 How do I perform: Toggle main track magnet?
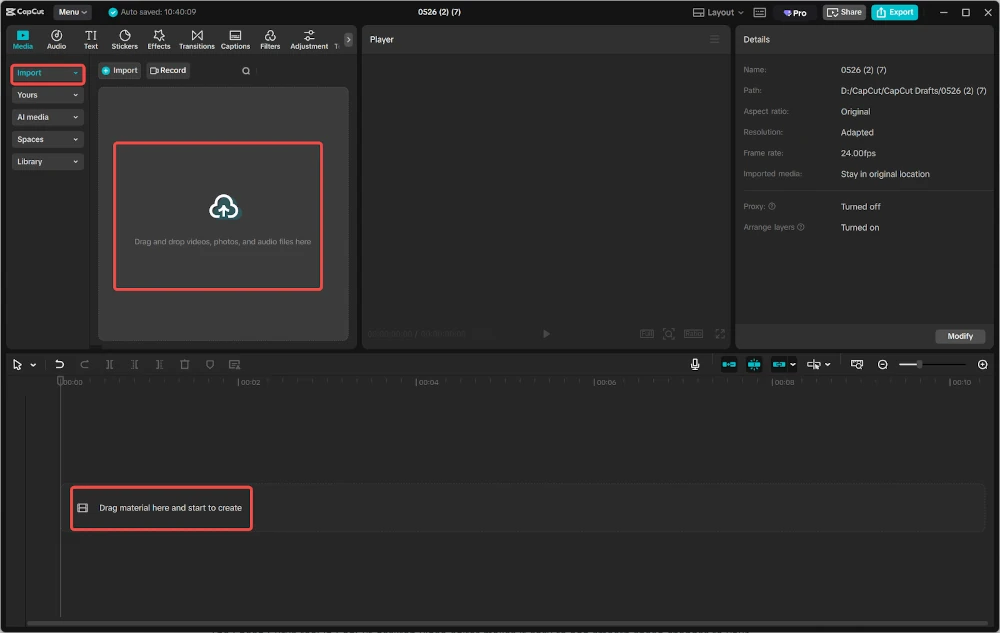(x=729, y=365)
